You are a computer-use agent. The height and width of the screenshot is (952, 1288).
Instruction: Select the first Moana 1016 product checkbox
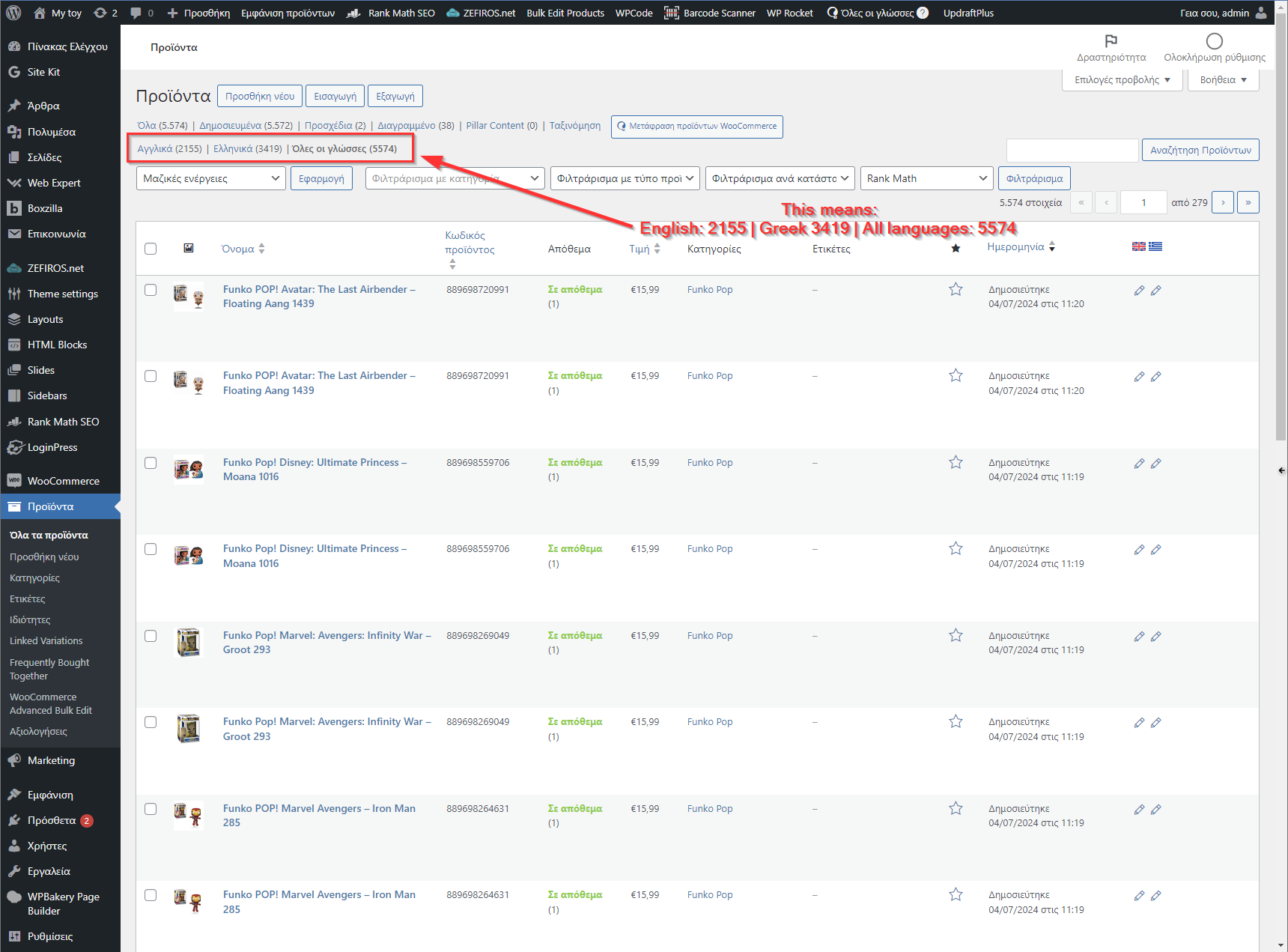(151, 463)
